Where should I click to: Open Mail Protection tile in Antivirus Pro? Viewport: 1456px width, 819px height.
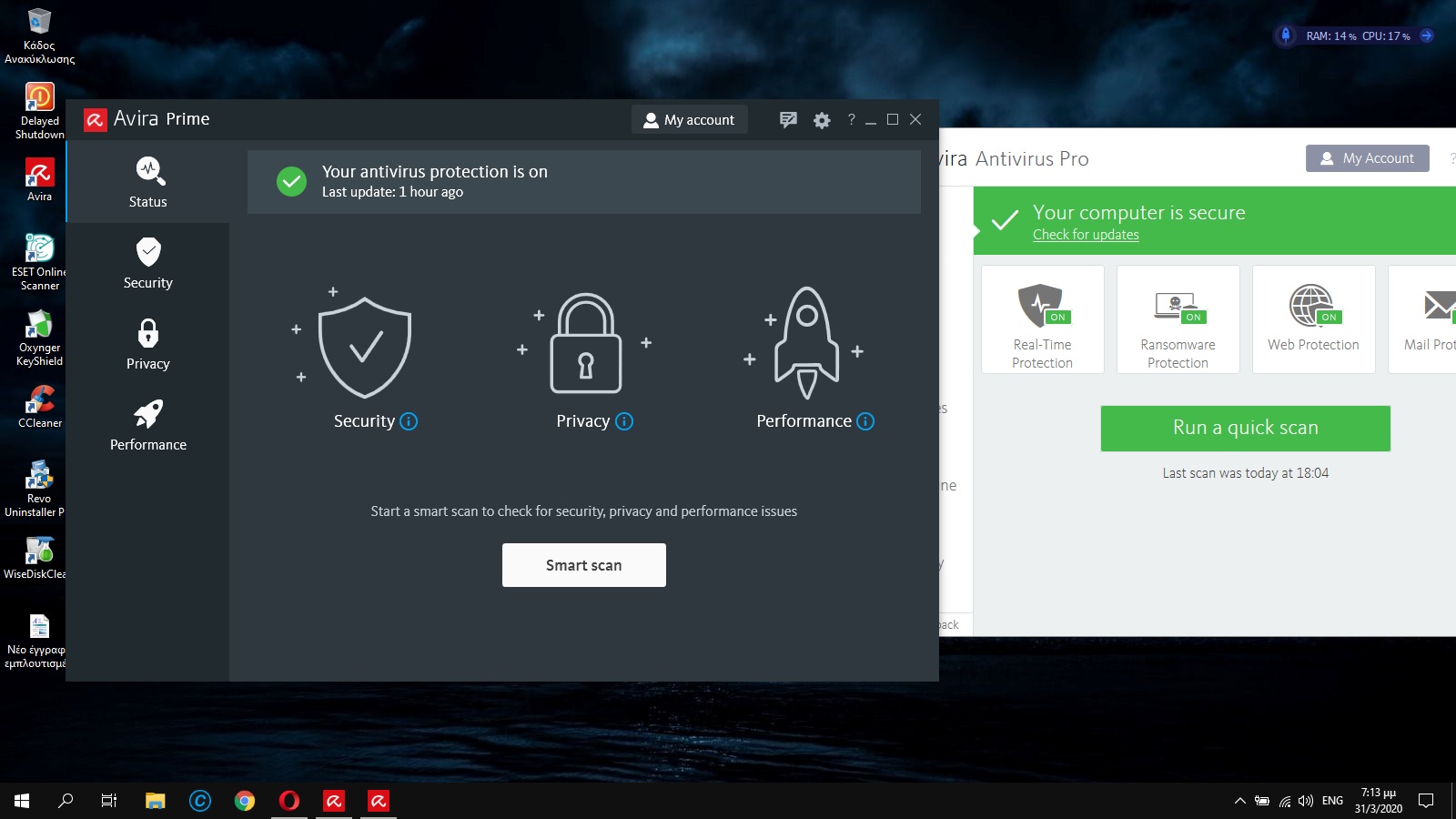pyautogui.click(x=1422, y=319)
